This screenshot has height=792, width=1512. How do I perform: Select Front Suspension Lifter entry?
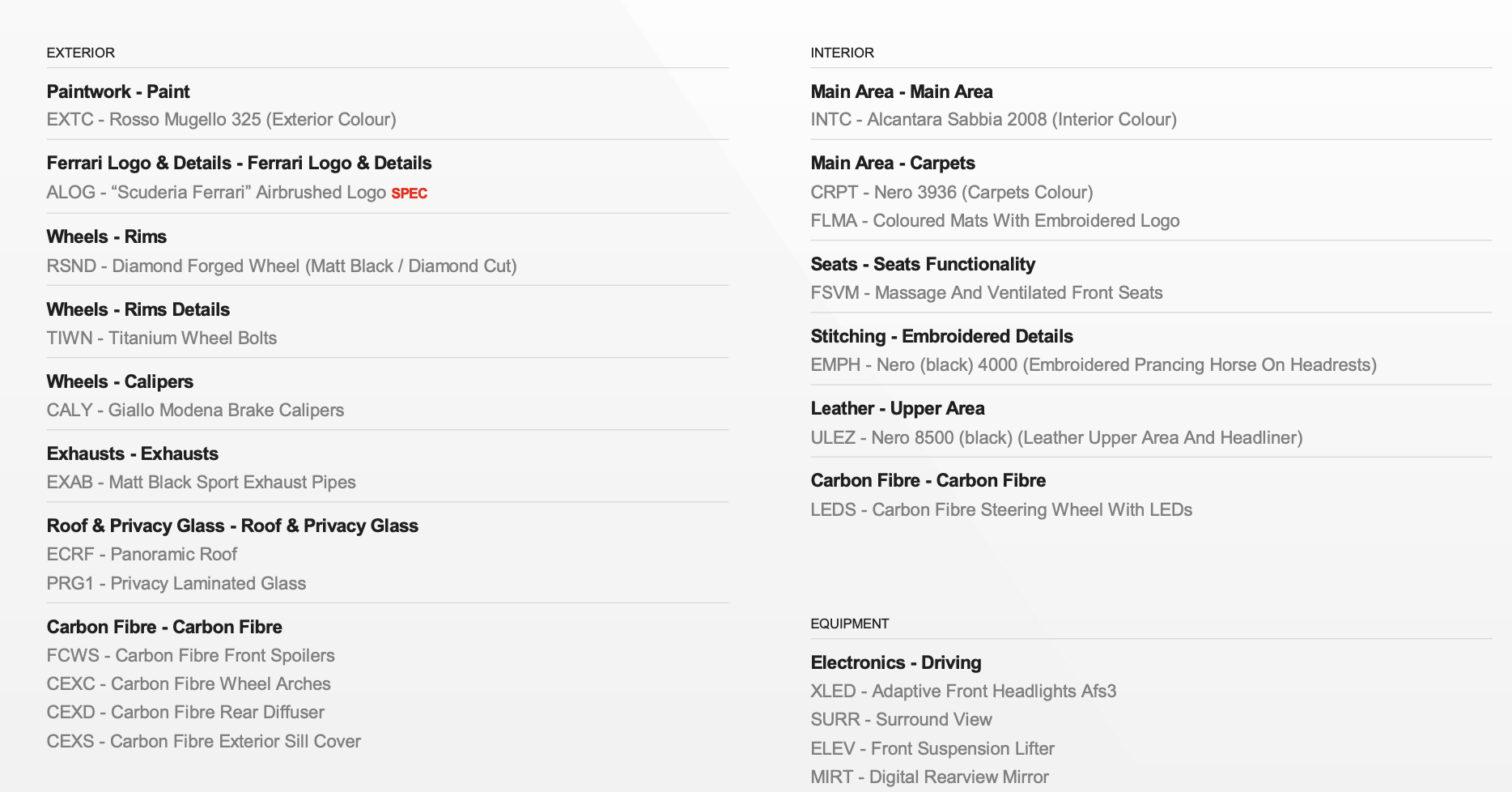(x=932, y=749)
